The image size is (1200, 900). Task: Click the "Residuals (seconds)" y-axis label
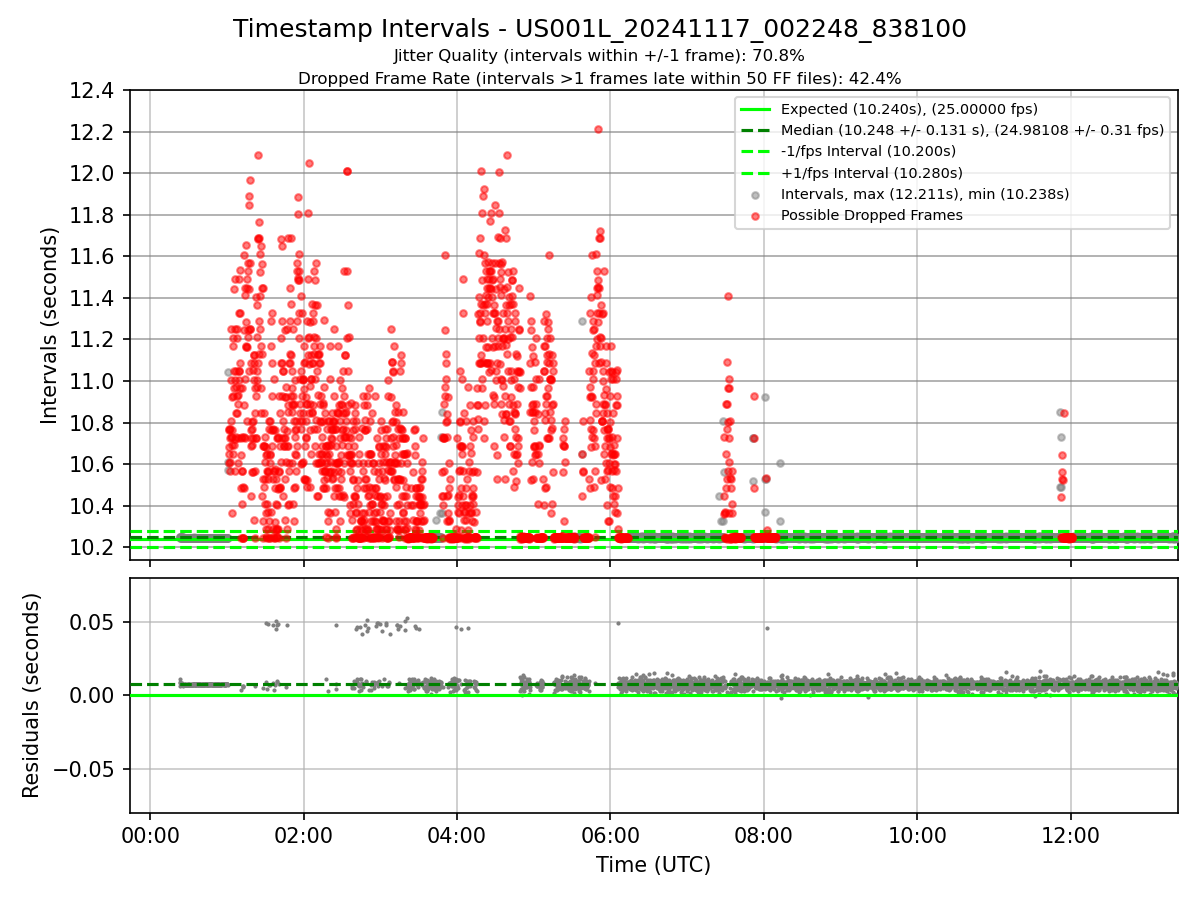point(32,695)
